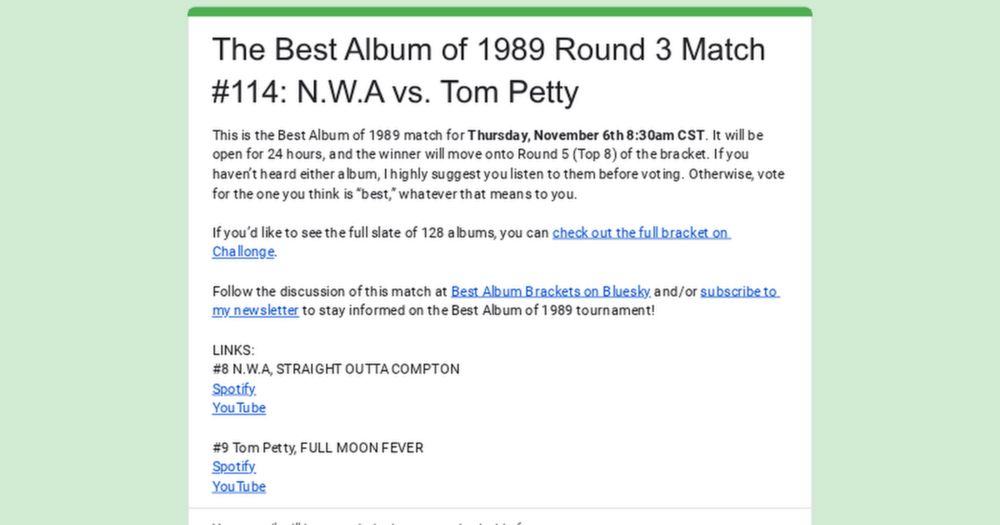Open Spotify link for N.W.A's Straight Outta Compton
Image resolution: width=1000 pixels, height=525 pixels.
pos(234,389)
